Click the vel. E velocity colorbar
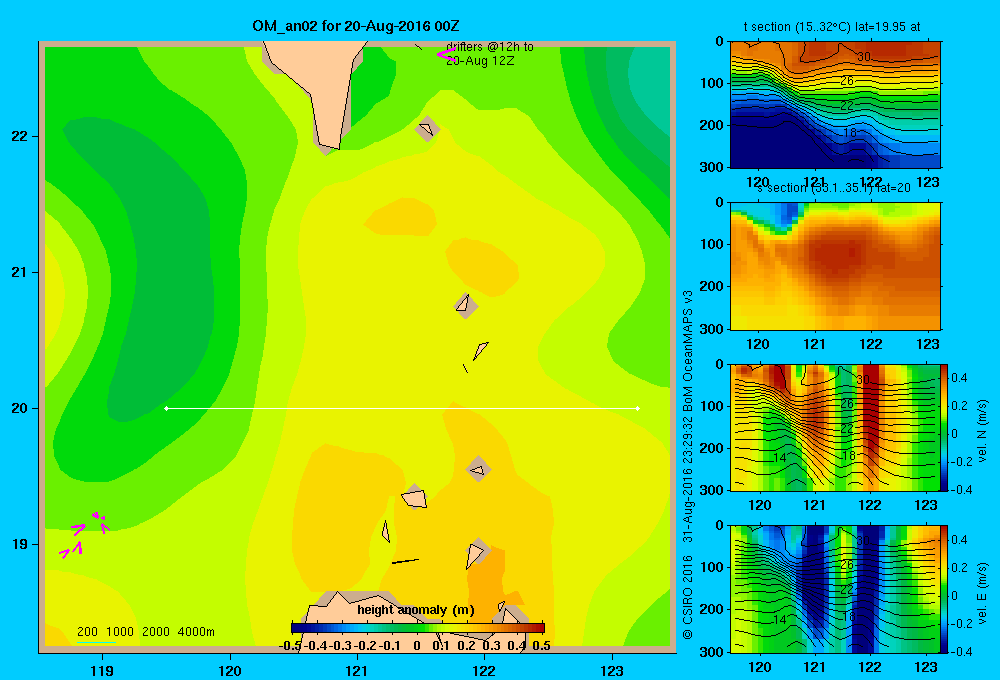The width and height of the screenshot is (1000, 680). tap(945, 589)
